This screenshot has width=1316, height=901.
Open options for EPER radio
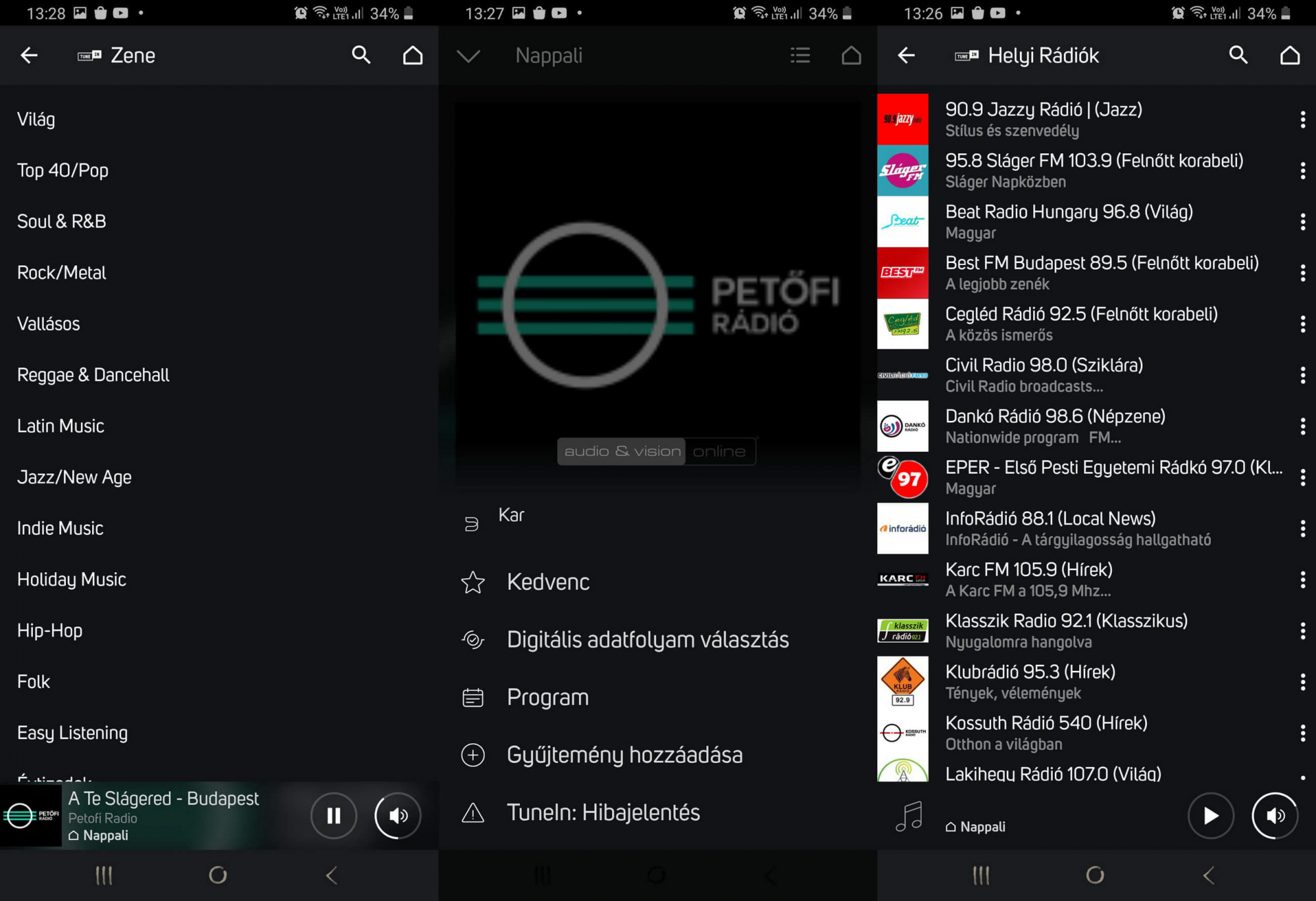tap(1303, 477)
